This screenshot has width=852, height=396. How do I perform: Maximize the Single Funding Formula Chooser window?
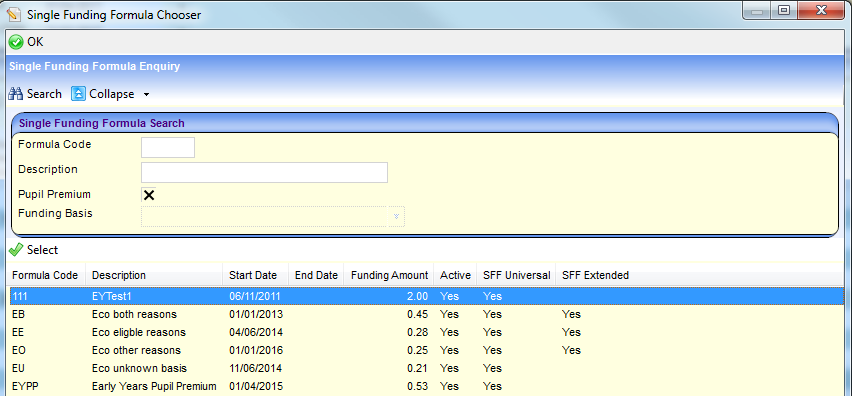783,10
